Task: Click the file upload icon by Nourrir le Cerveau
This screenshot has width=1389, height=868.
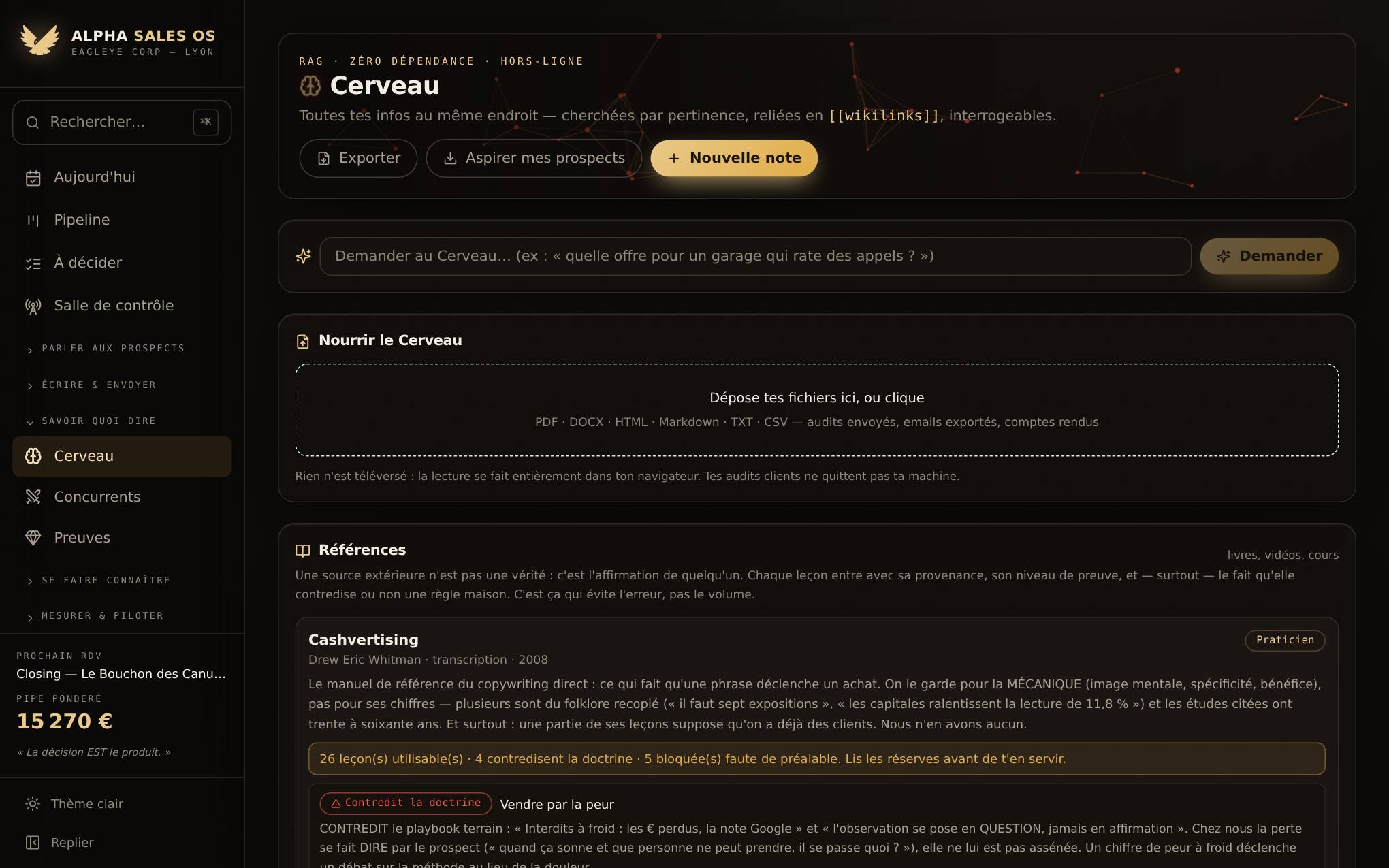Action: (x=303, y=341)
